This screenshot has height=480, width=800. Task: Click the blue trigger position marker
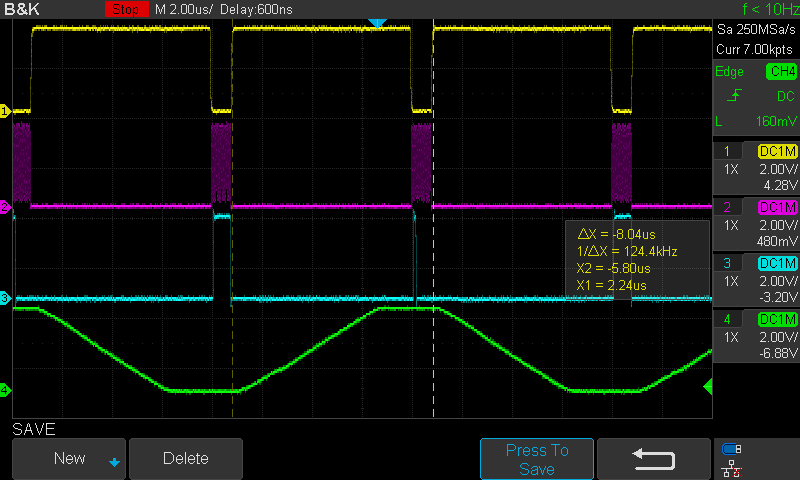(377, 23)
